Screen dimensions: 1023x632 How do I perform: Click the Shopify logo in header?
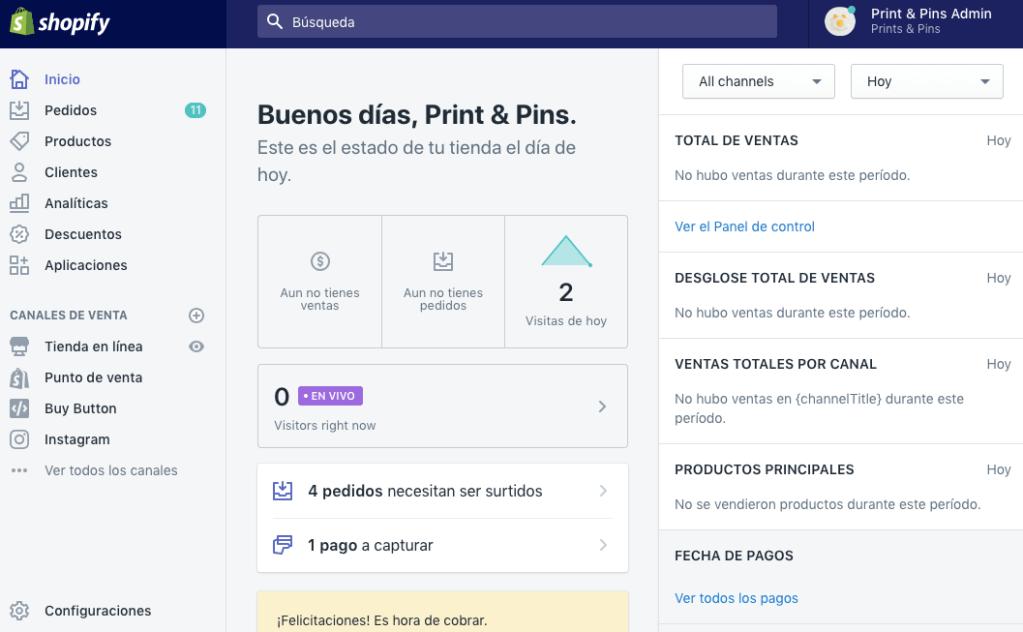point(60,23)
